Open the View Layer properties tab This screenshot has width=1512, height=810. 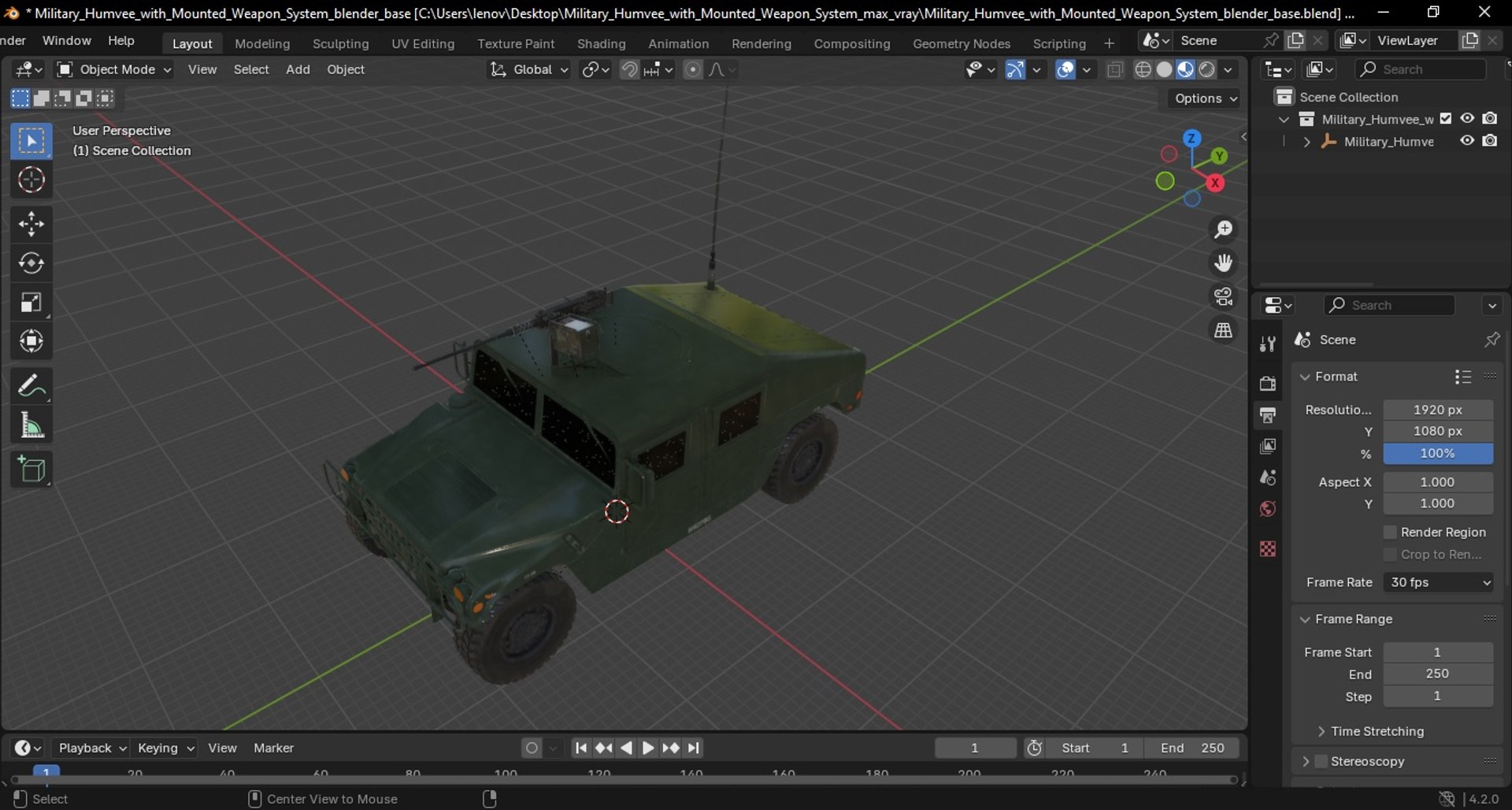coord(1268,447)
